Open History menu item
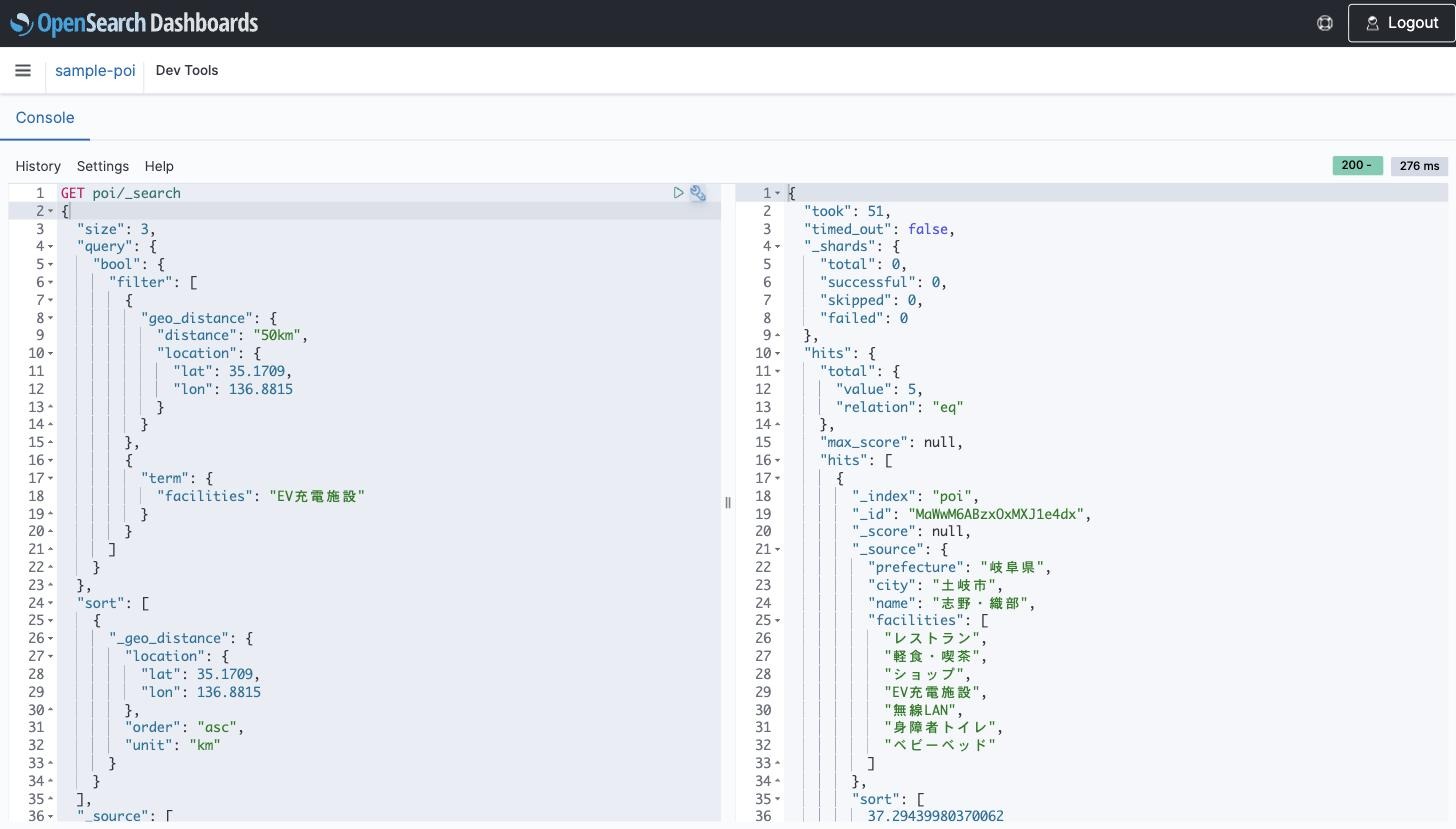Image resolution: width=1456 pixels, height=829 pixels. click(x=38, y=166)
